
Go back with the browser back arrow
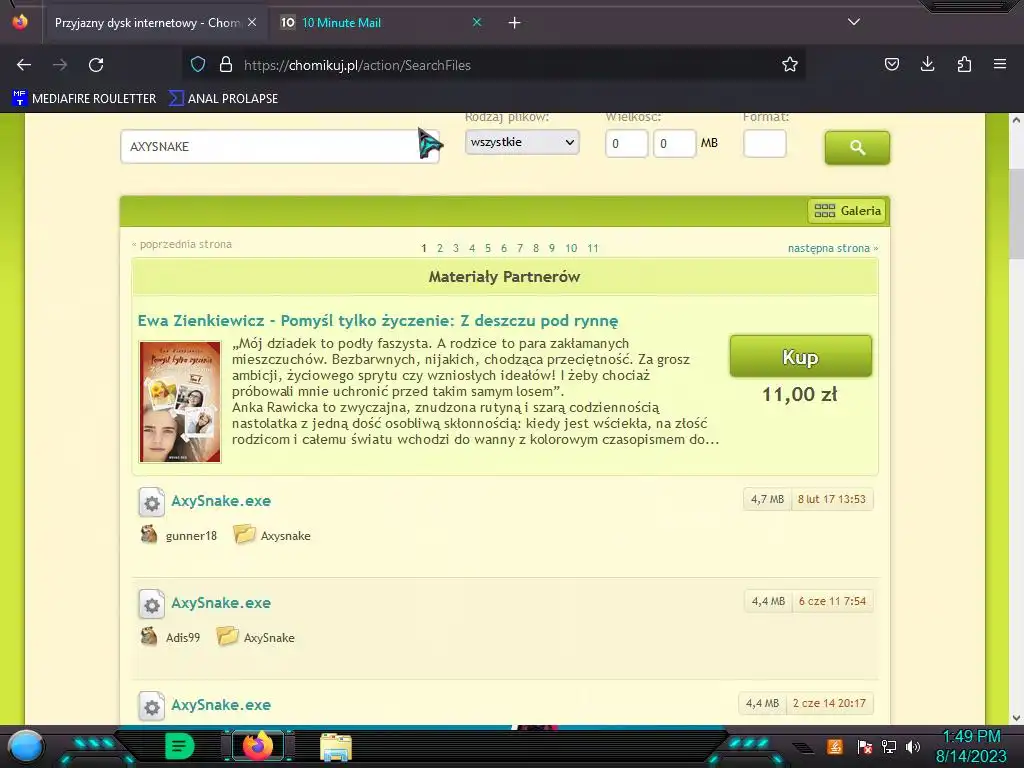(x=24, y=65)
